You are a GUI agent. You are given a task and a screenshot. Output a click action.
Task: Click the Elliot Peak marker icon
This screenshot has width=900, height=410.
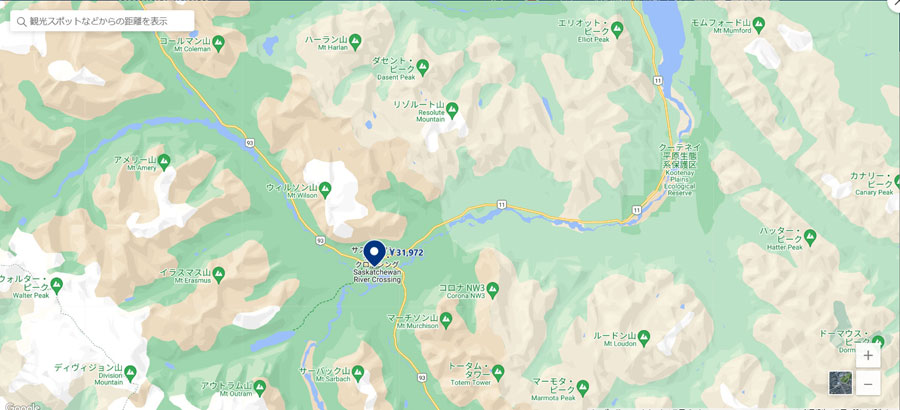click(x=618, y=28)
